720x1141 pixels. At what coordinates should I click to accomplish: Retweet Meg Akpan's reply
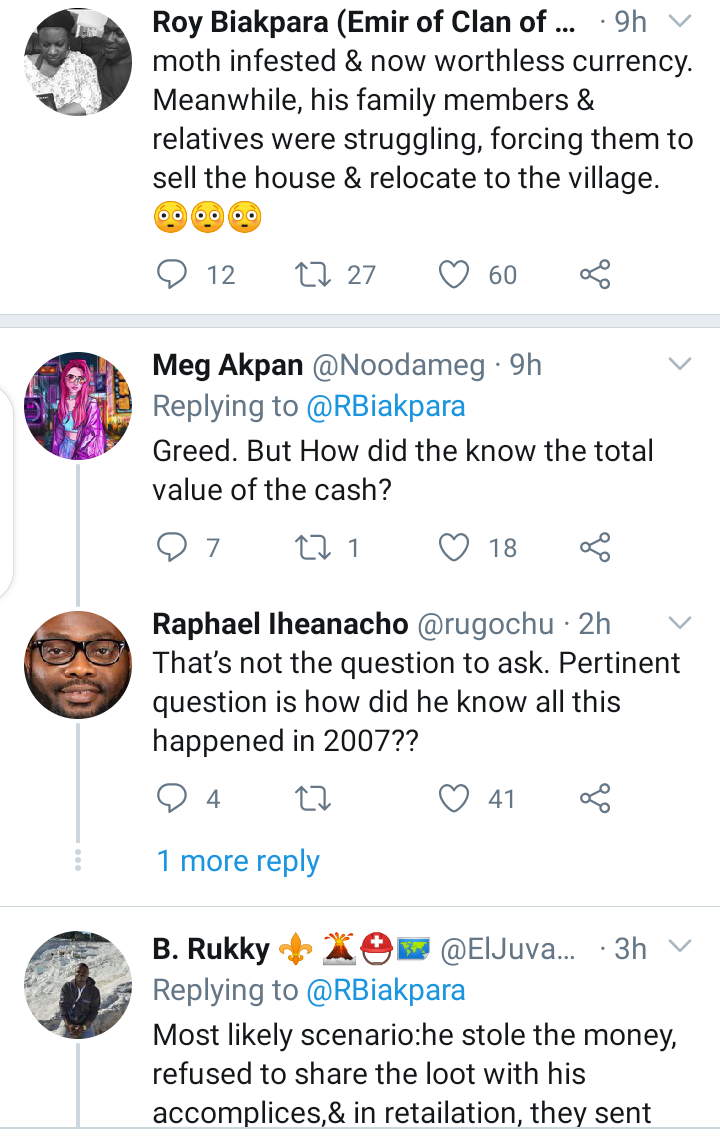tap(315, 547)
